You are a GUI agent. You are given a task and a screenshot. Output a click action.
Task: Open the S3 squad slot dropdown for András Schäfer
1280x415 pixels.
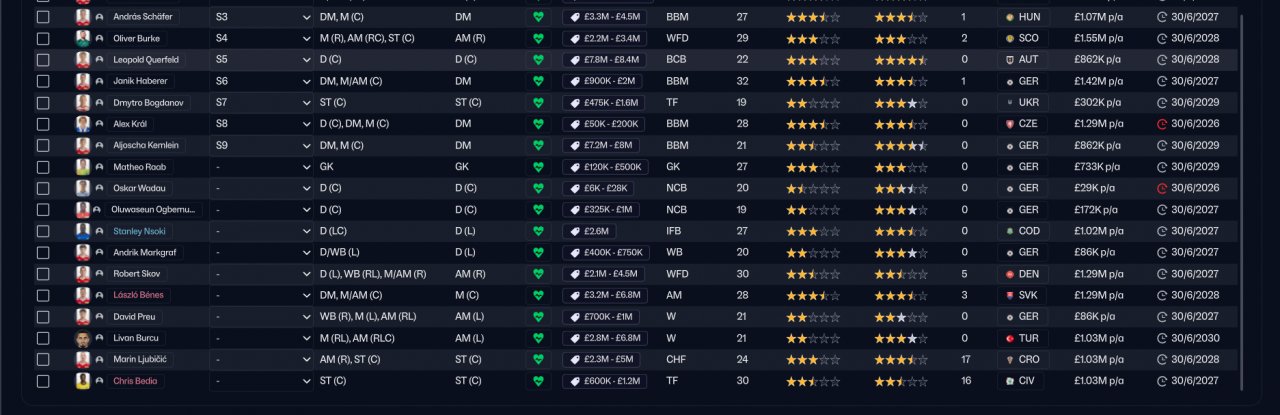point(306,17)
